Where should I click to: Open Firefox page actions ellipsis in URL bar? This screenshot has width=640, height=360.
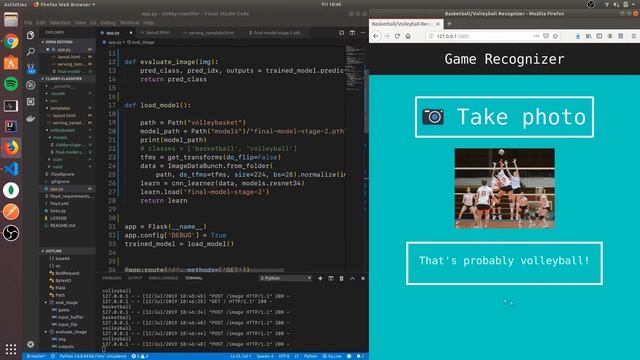click(x=536, y=36)
